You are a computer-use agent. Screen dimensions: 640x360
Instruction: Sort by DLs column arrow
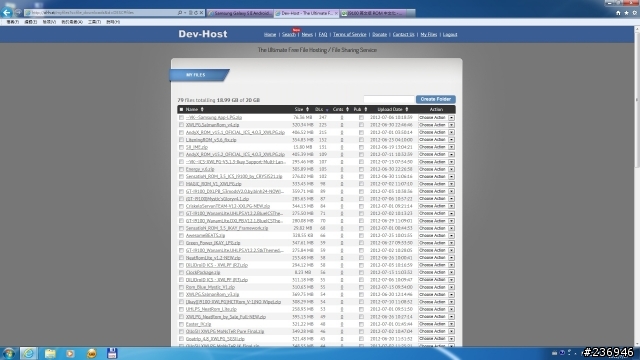pyautogui.click(x=327, y=109)
